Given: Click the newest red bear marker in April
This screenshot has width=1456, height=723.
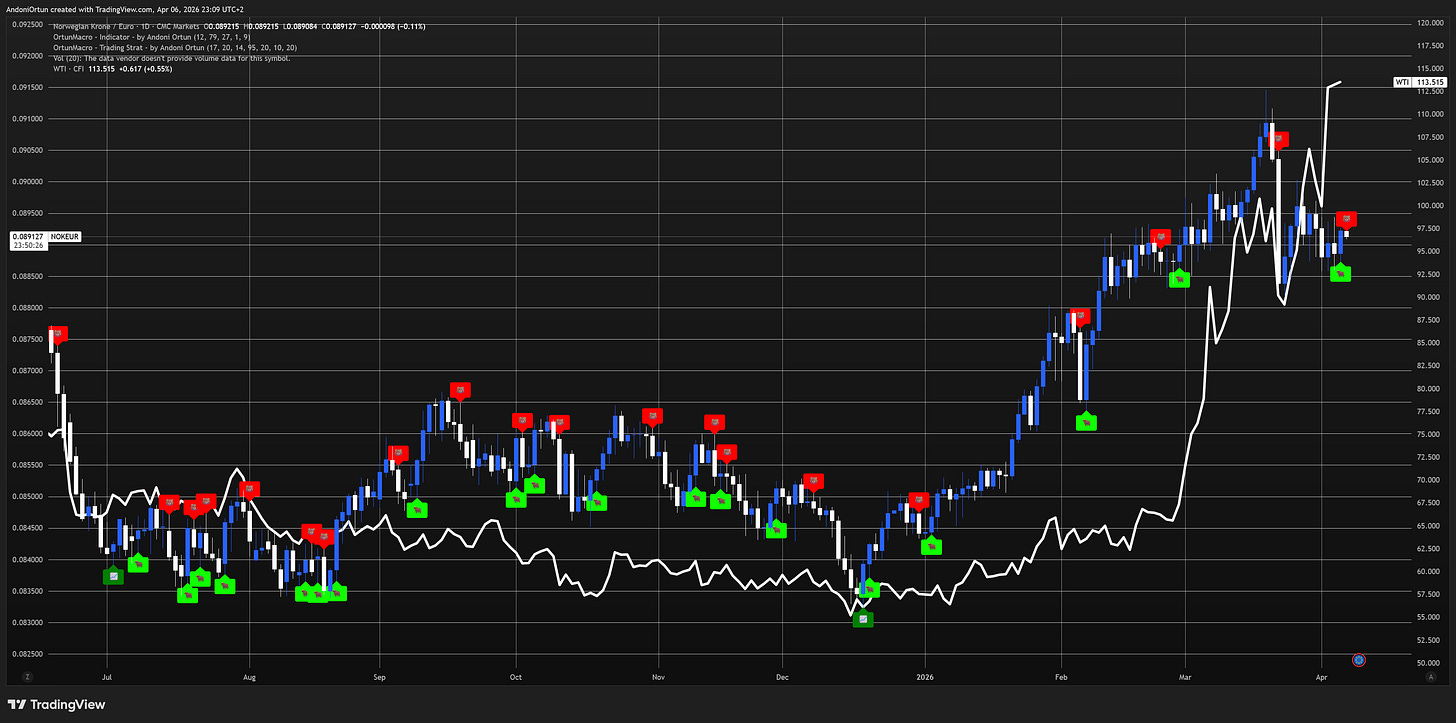Looking at the screenshot, I should click(x=1346, y=218).
